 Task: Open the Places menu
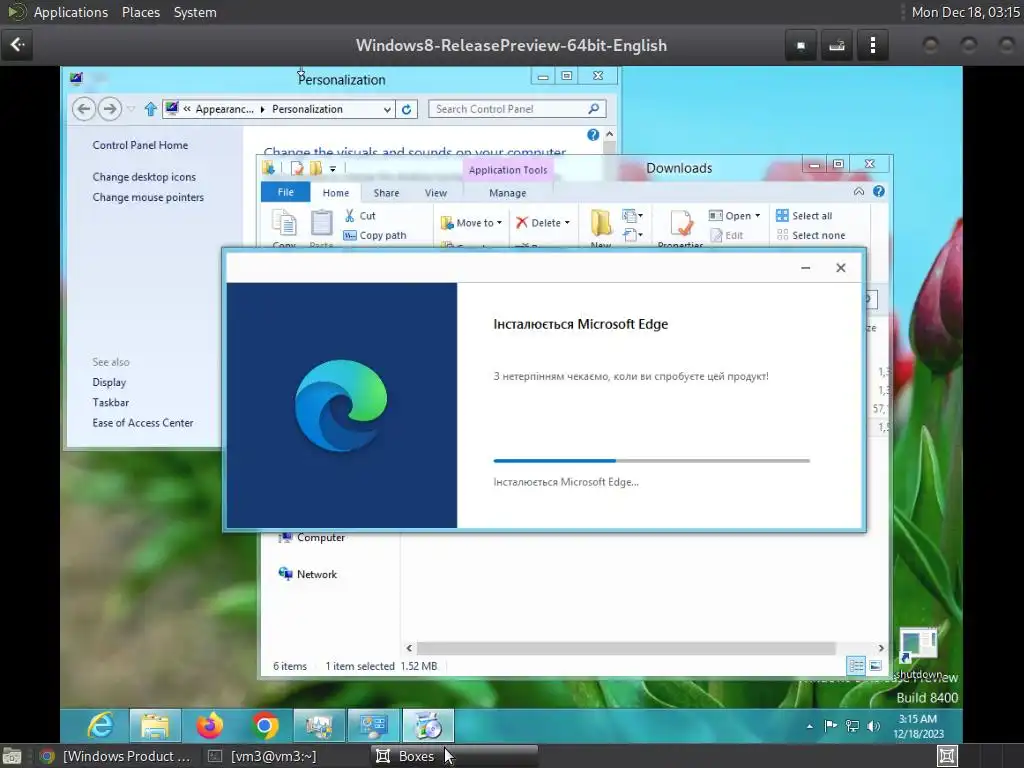(140, 12)
